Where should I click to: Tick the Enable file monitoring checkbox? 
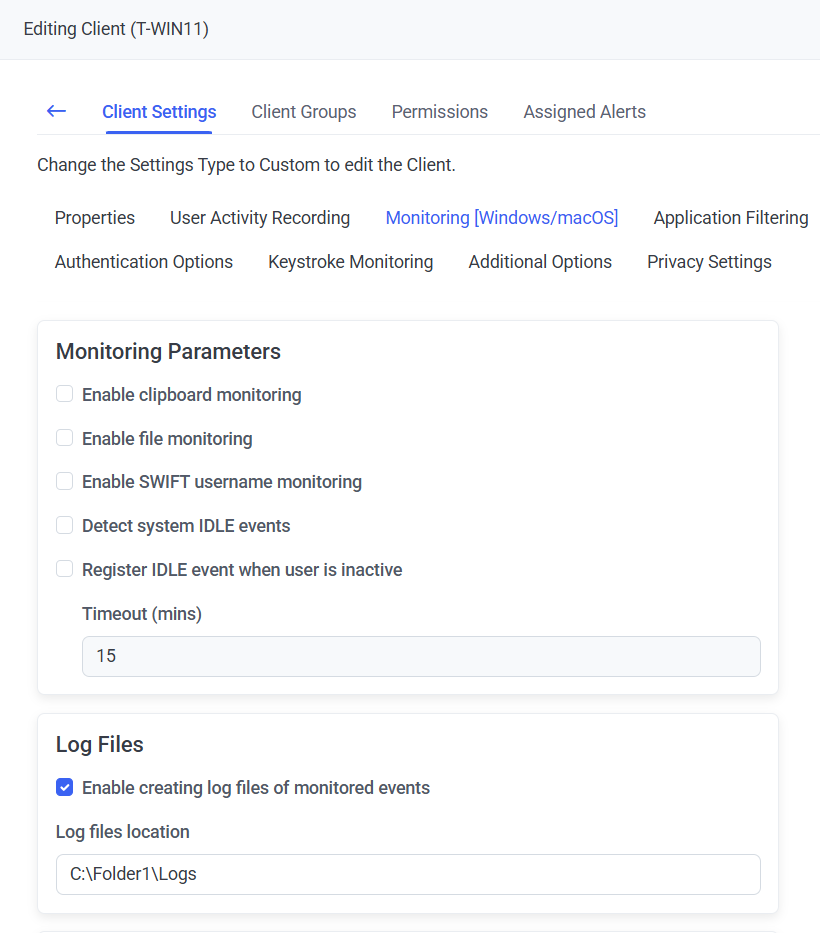point(65,438)
